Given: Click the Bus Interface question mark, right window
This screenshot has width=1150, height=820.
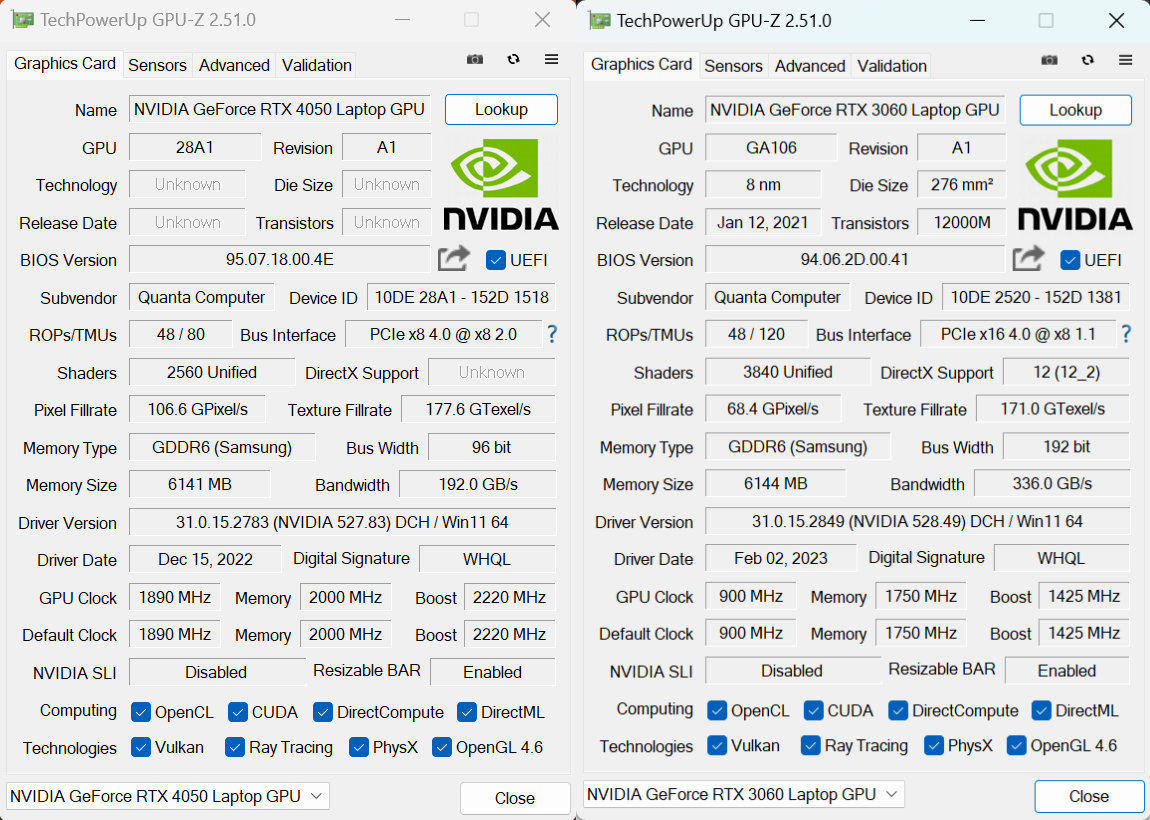Looking at the screenshot, I should click(x=1126, y=334).
